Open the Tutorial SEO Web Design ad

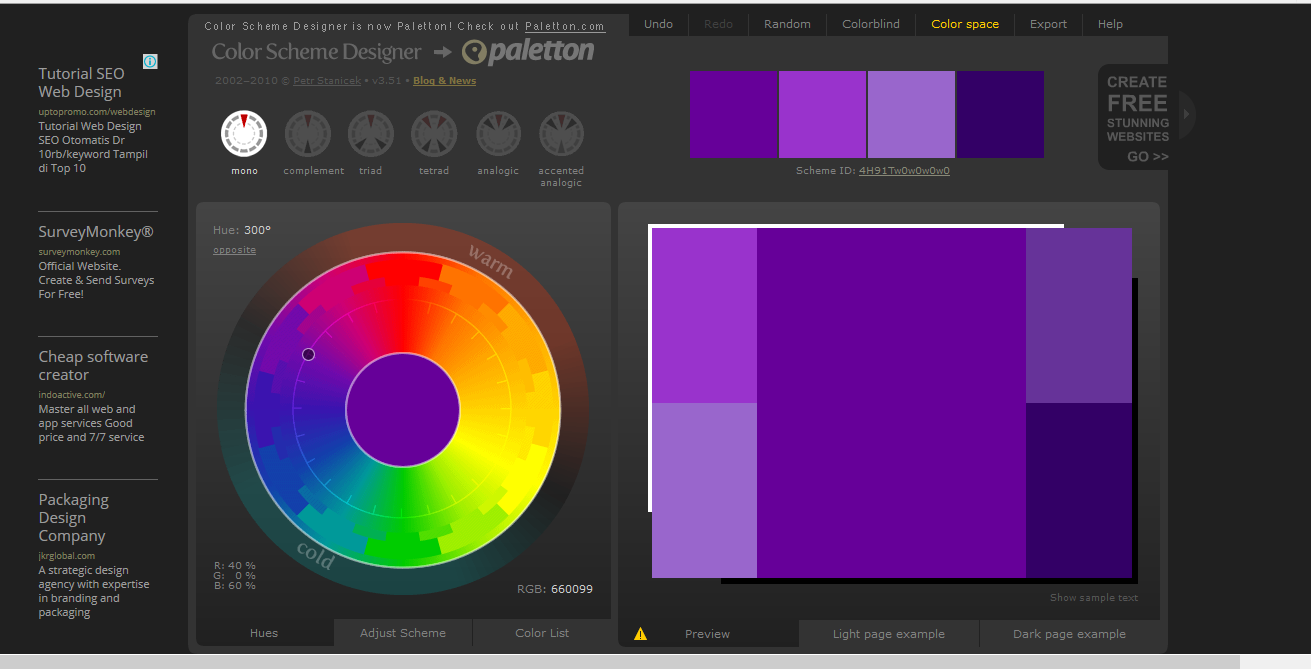pyautogui.click(x=82, y=82)
